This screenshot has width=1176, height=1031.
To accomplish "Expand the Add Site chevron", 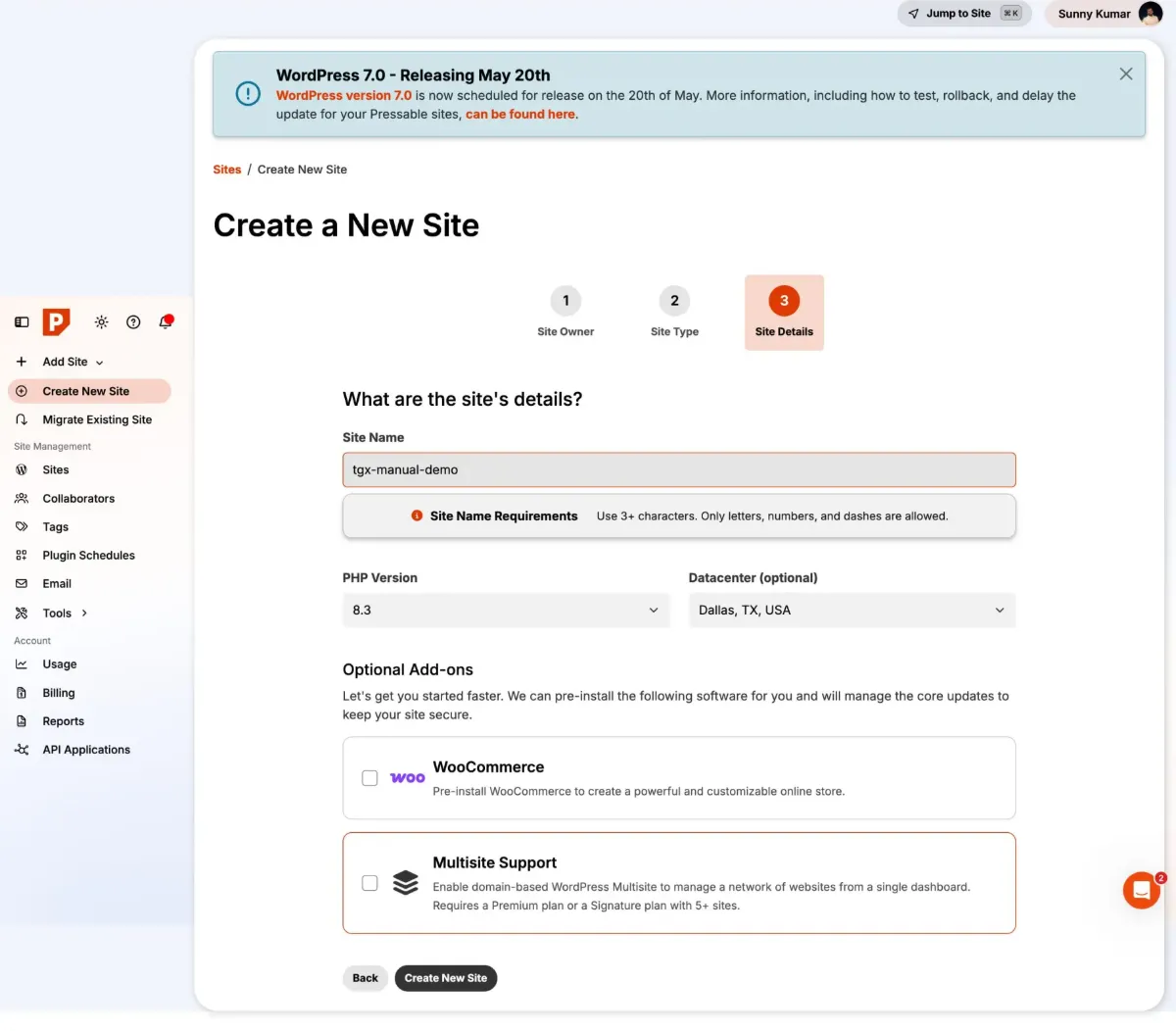I will point(100,363).
